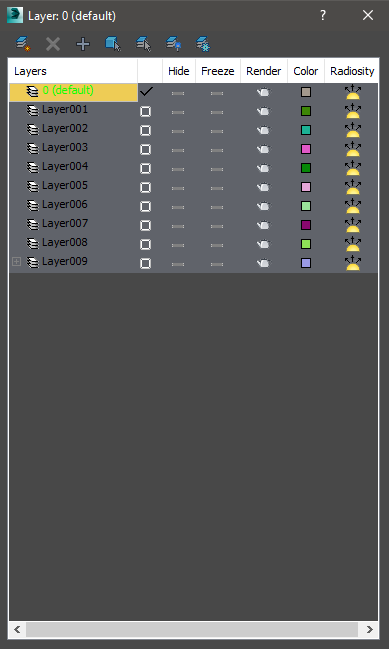This screenshot has width=389, height=649.
Task: Toggle Freeze state for Layer002
Action: pyautogui.click(x=217, y=131)
